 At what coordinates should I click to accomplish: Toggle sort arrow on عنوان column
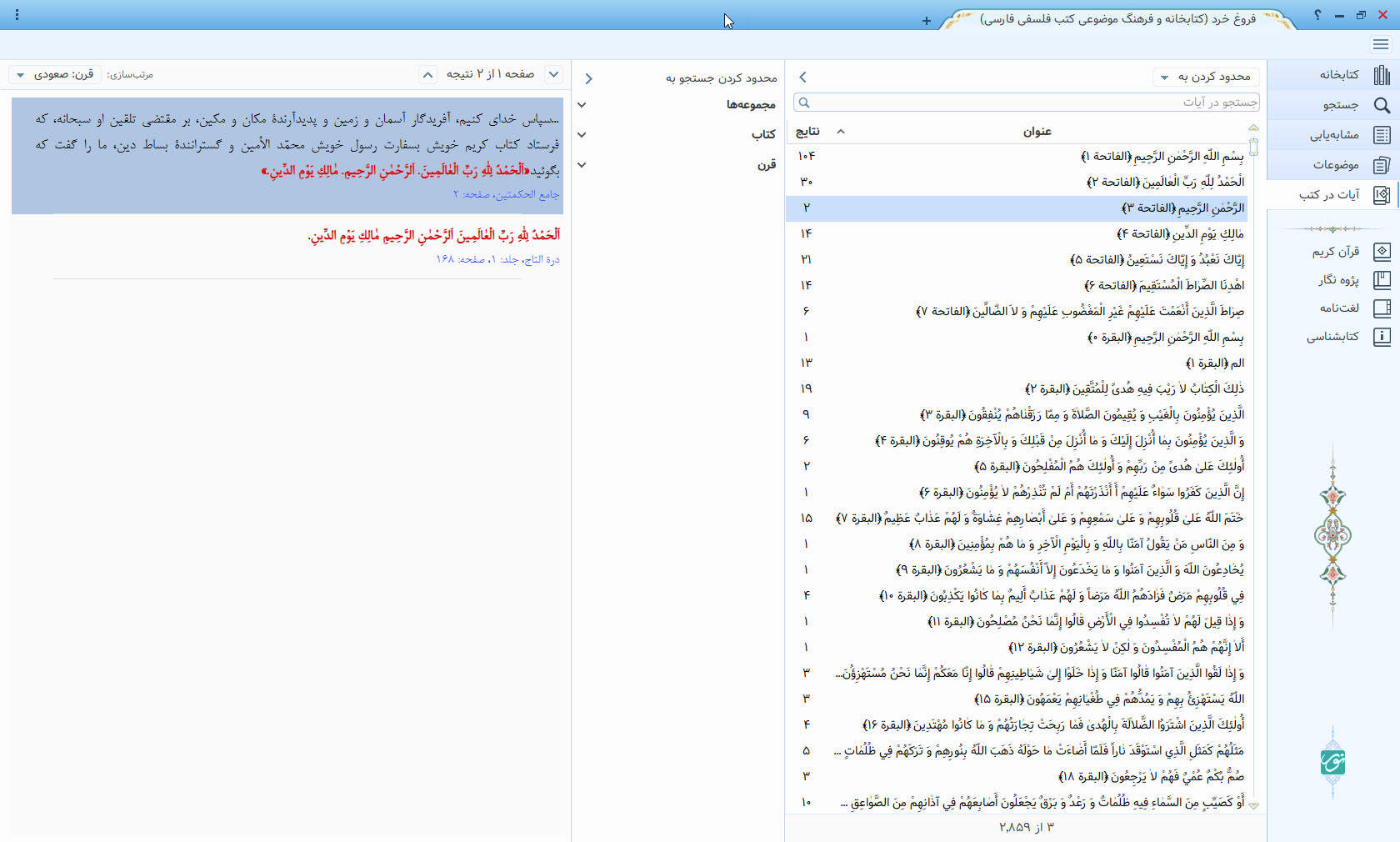click(x=840, y=131)
